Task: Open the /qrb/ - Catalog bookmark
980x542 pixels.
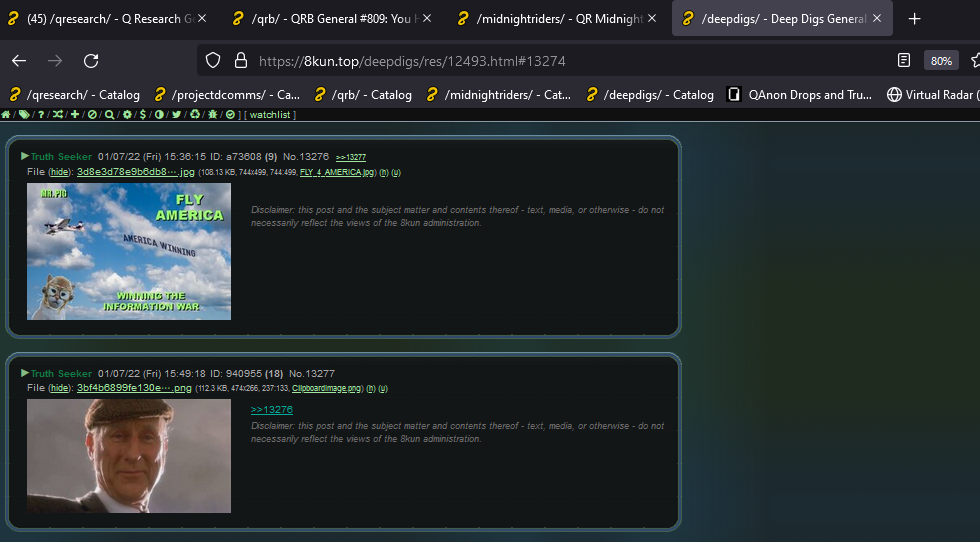Action: tap(363, 94)
